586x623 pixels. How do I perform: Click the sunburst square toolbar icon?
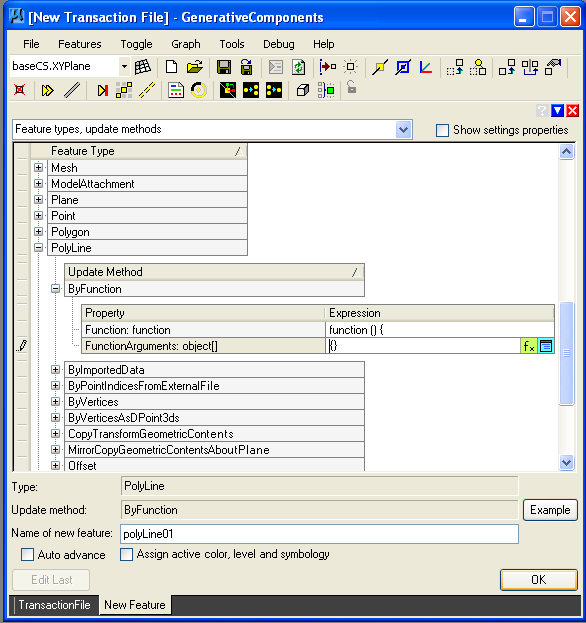tap(350, 67)
